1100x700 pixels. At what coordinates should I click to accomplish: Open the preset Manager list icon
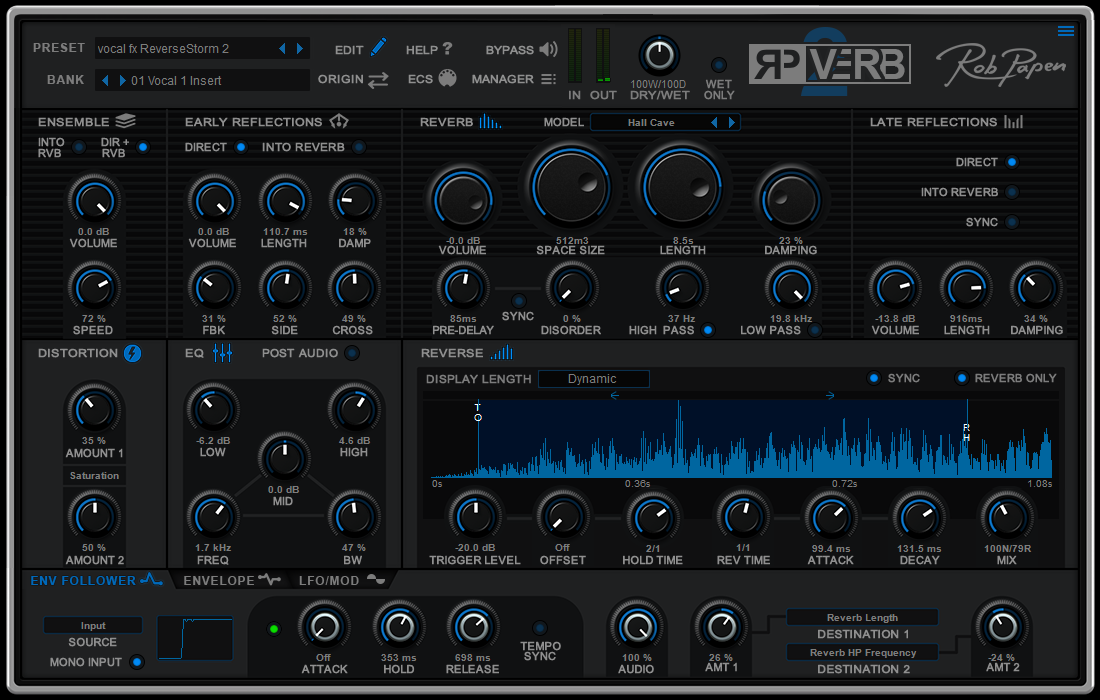pyautogui.click(x=548, y=79)
